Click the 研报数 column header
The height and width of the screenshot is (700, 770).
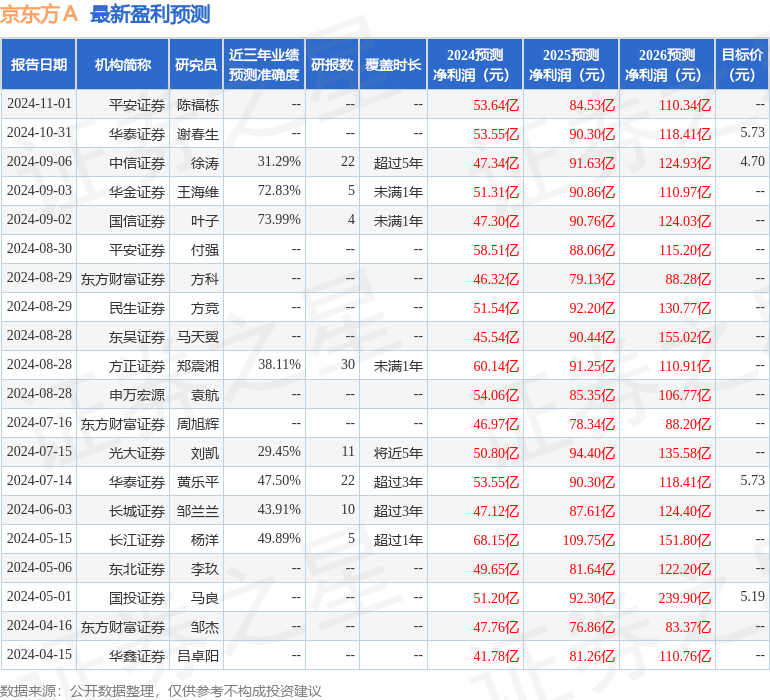coord(332,64)
